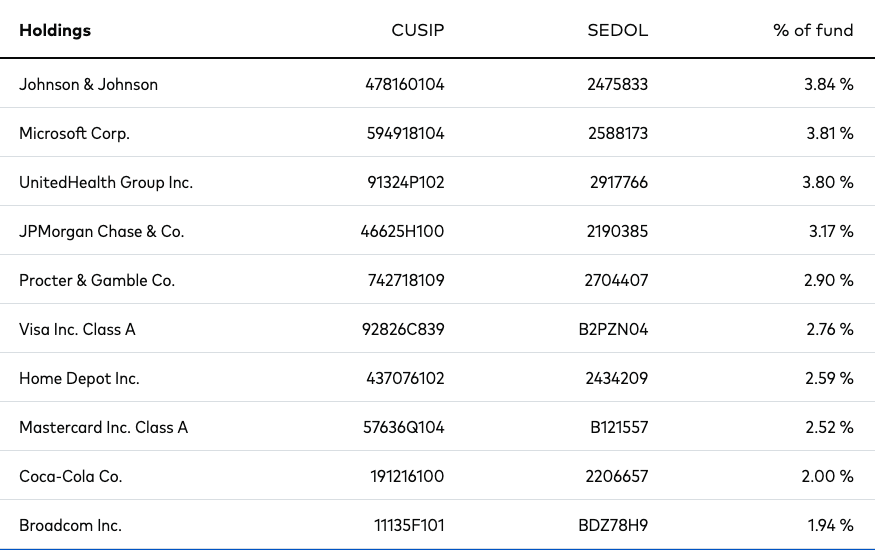Image resolution: width=875 pixels, height=551 pixels.
Task: Select the Coca-Cola Co. entry
Action: pyautogui.click(x=70, y=476)
